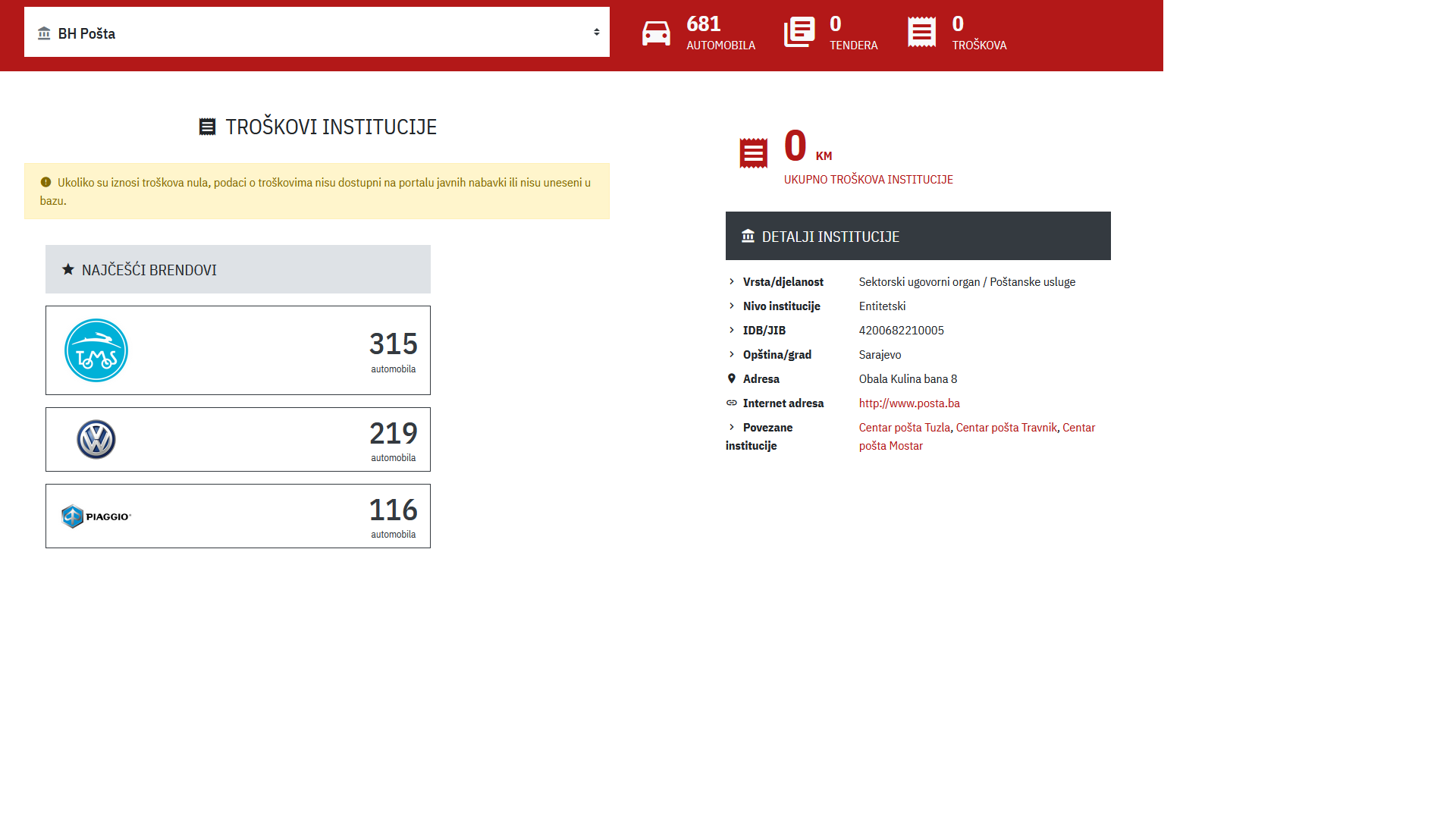Click Sektorski ugovorni organ / Poštanske usluge text

967,282
